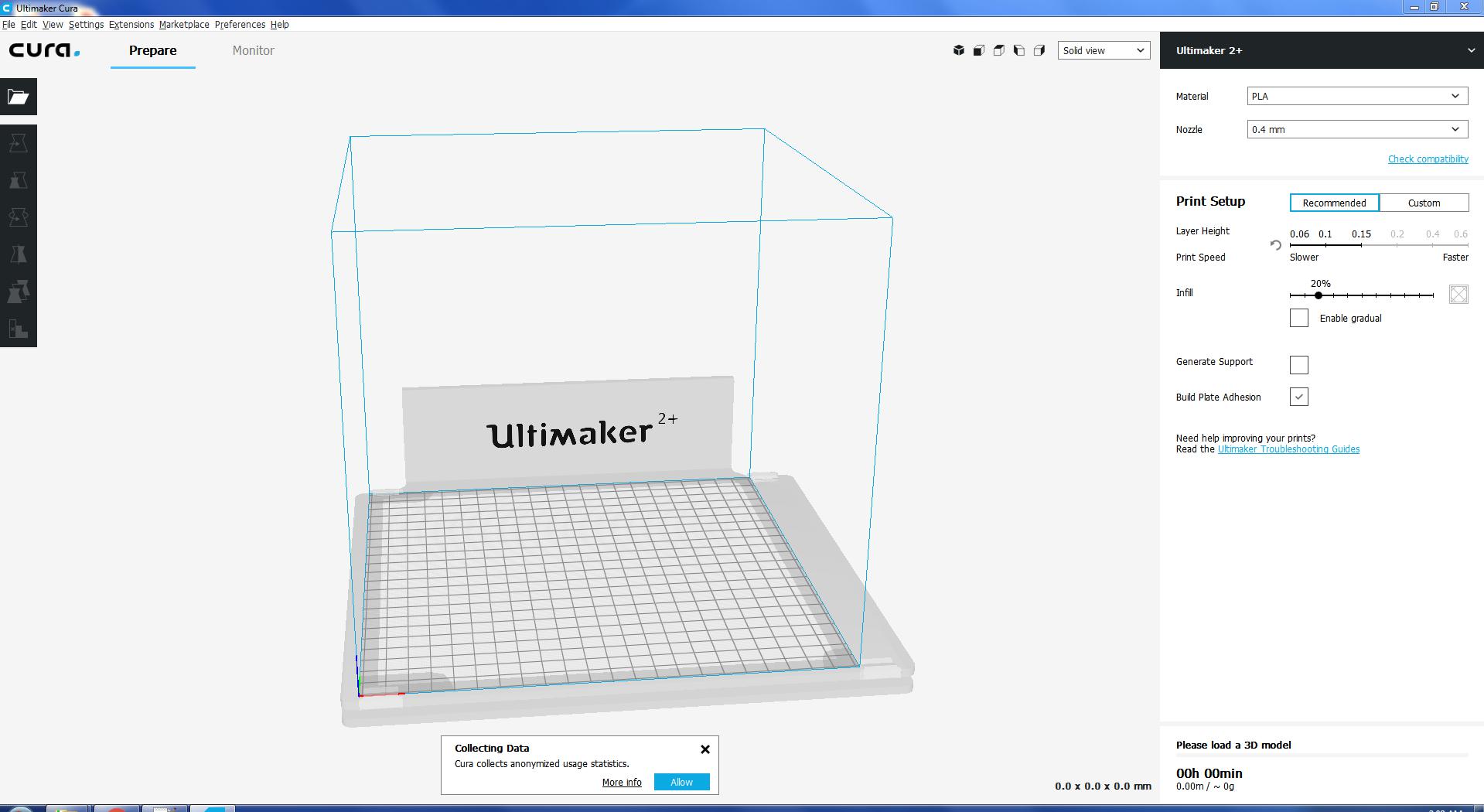Switch to the Monitor tab
Viewport: 1484px width, 812px height.
[254, 50]
